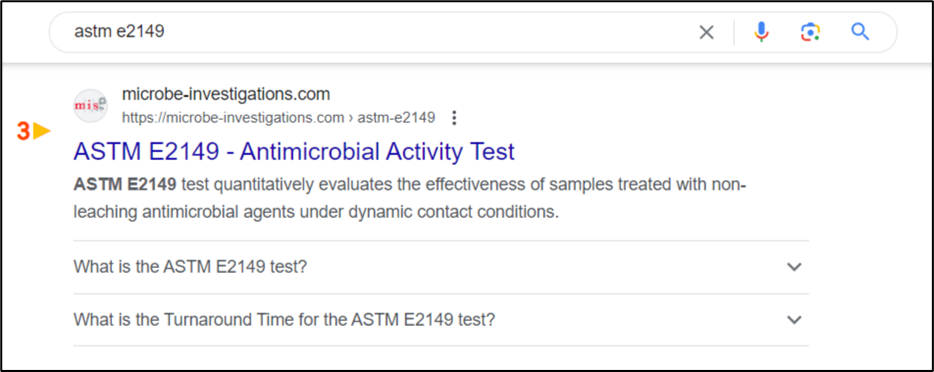Clear the search query with the X icon
The height and width of the screenshot is (372, 934).
(x=706, y=32)
